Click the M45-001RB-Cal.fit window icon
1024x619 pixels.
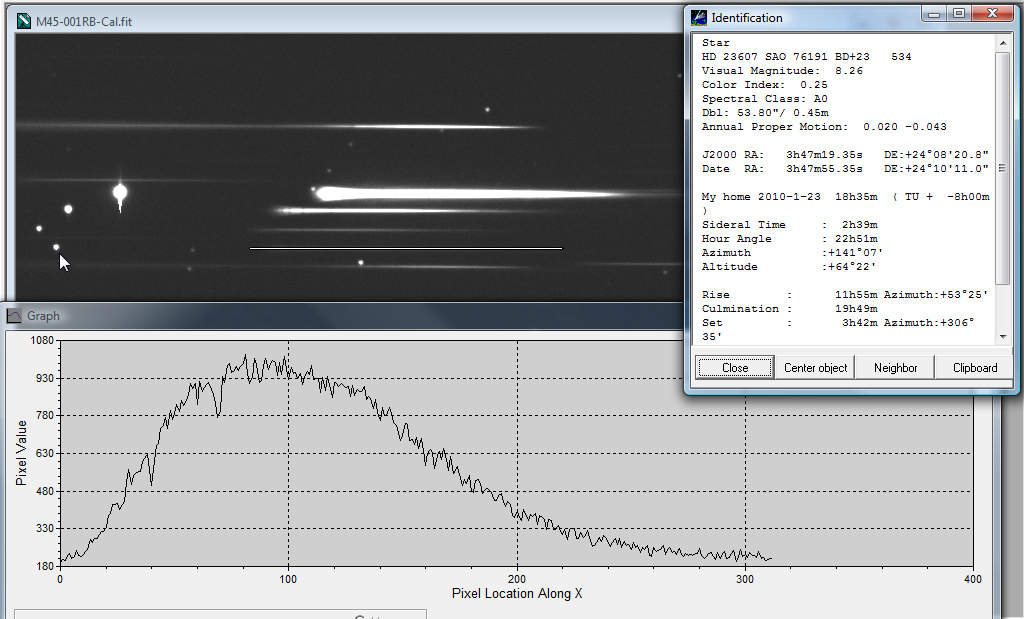pos(24,21)
